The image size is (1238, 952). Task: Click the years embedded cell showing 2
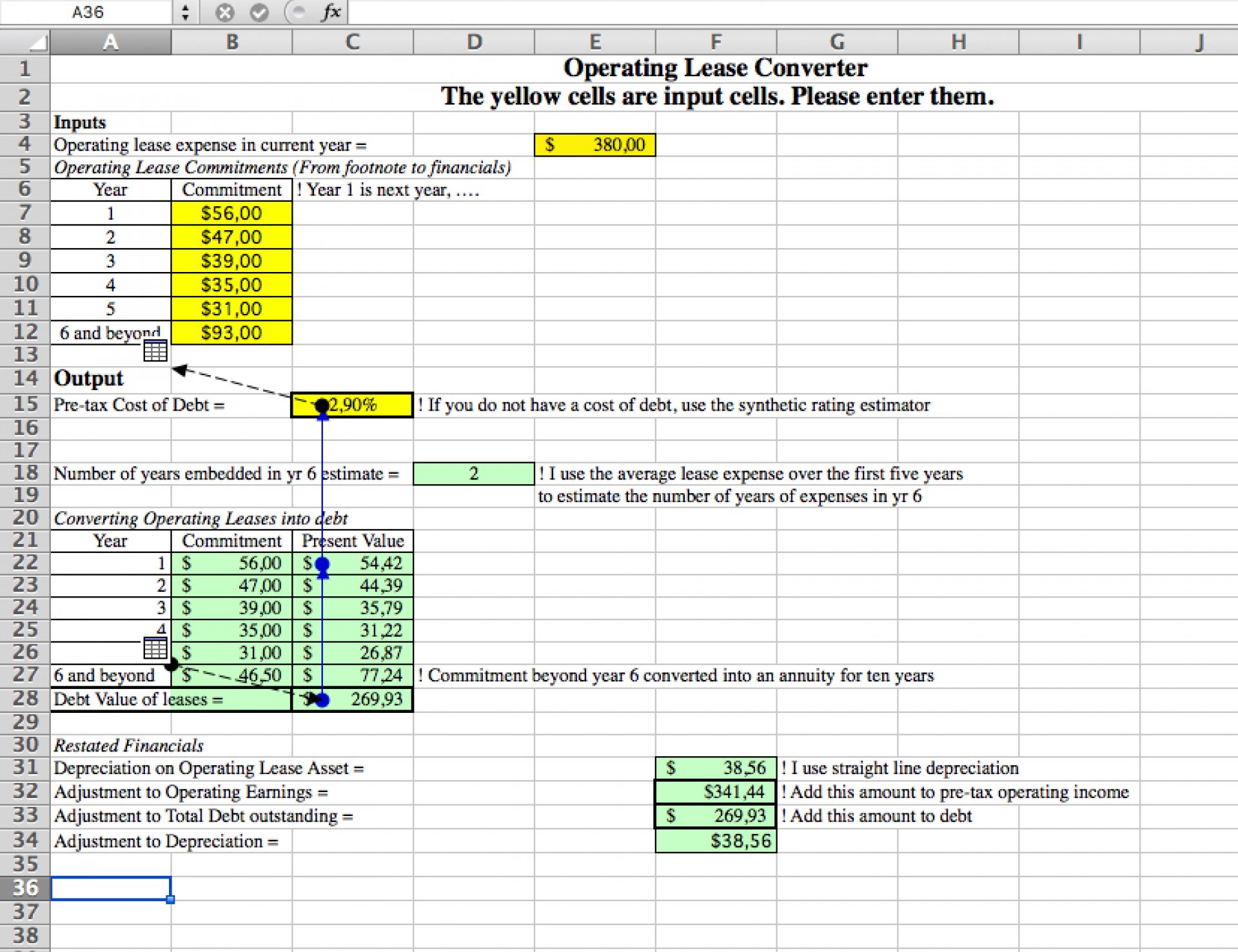click(x=474, y=474)
